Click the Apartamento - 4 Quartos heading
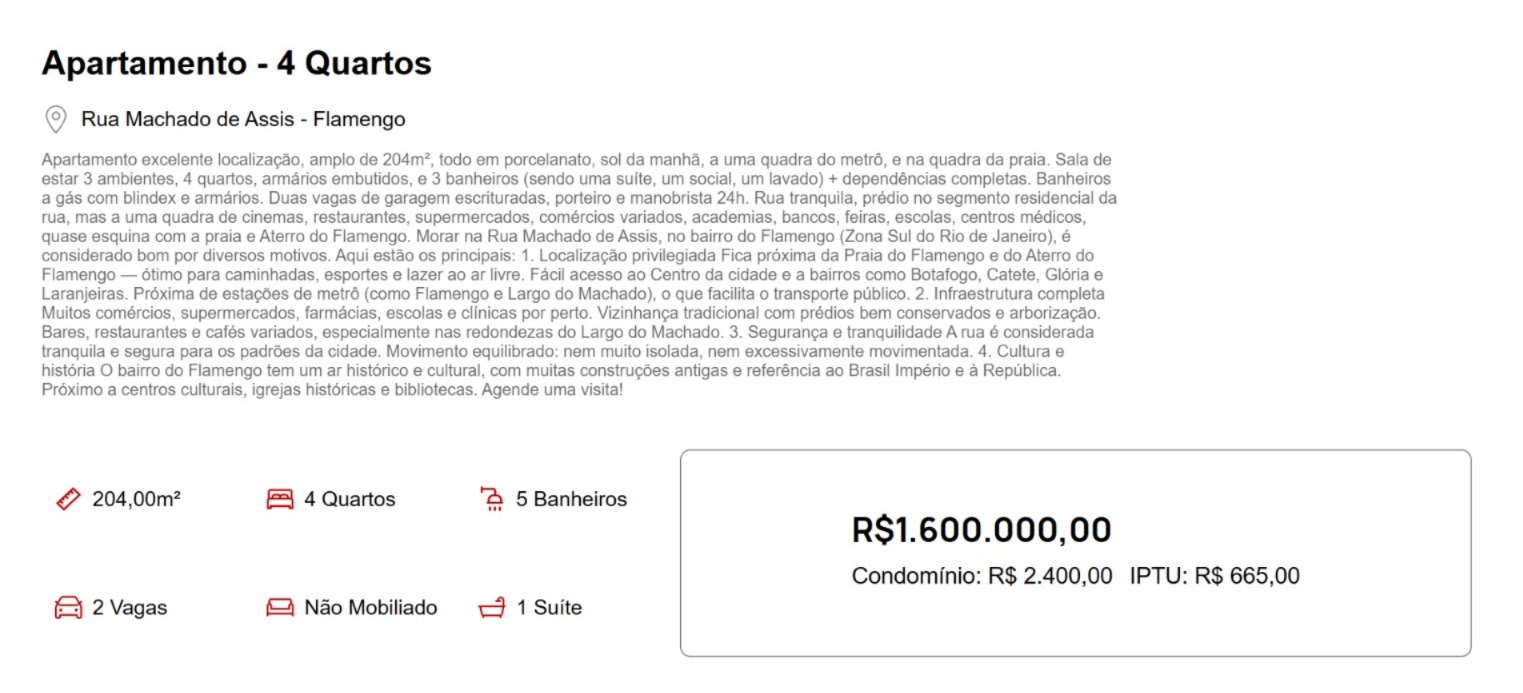The image size is (1523, 693). click(236, 64)
